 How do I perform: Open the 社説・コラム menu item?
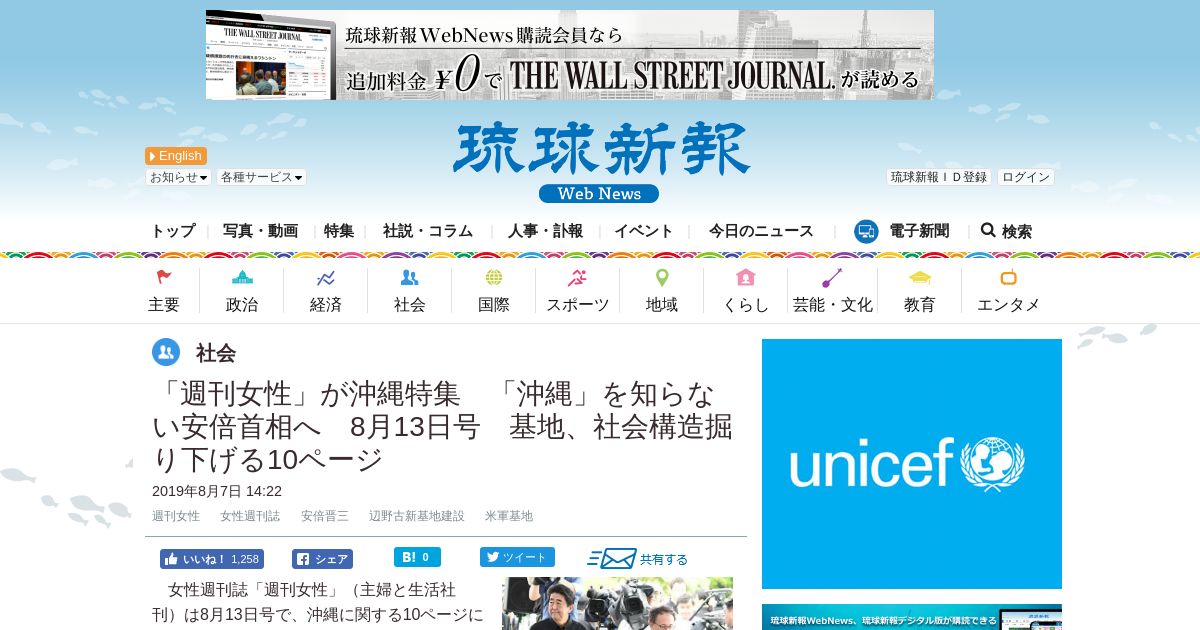point(428,231)
